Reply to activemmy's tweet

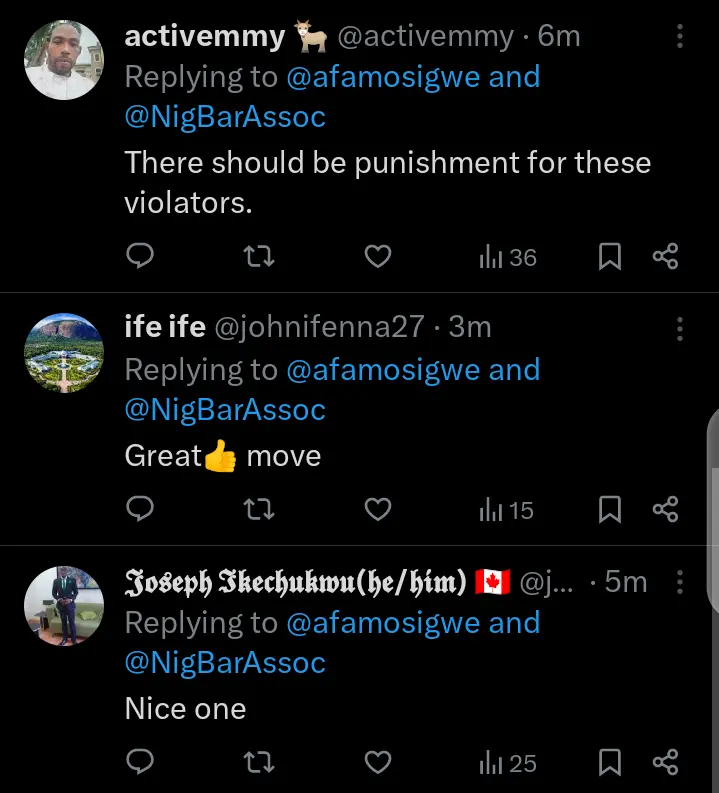tap(140, 257)
